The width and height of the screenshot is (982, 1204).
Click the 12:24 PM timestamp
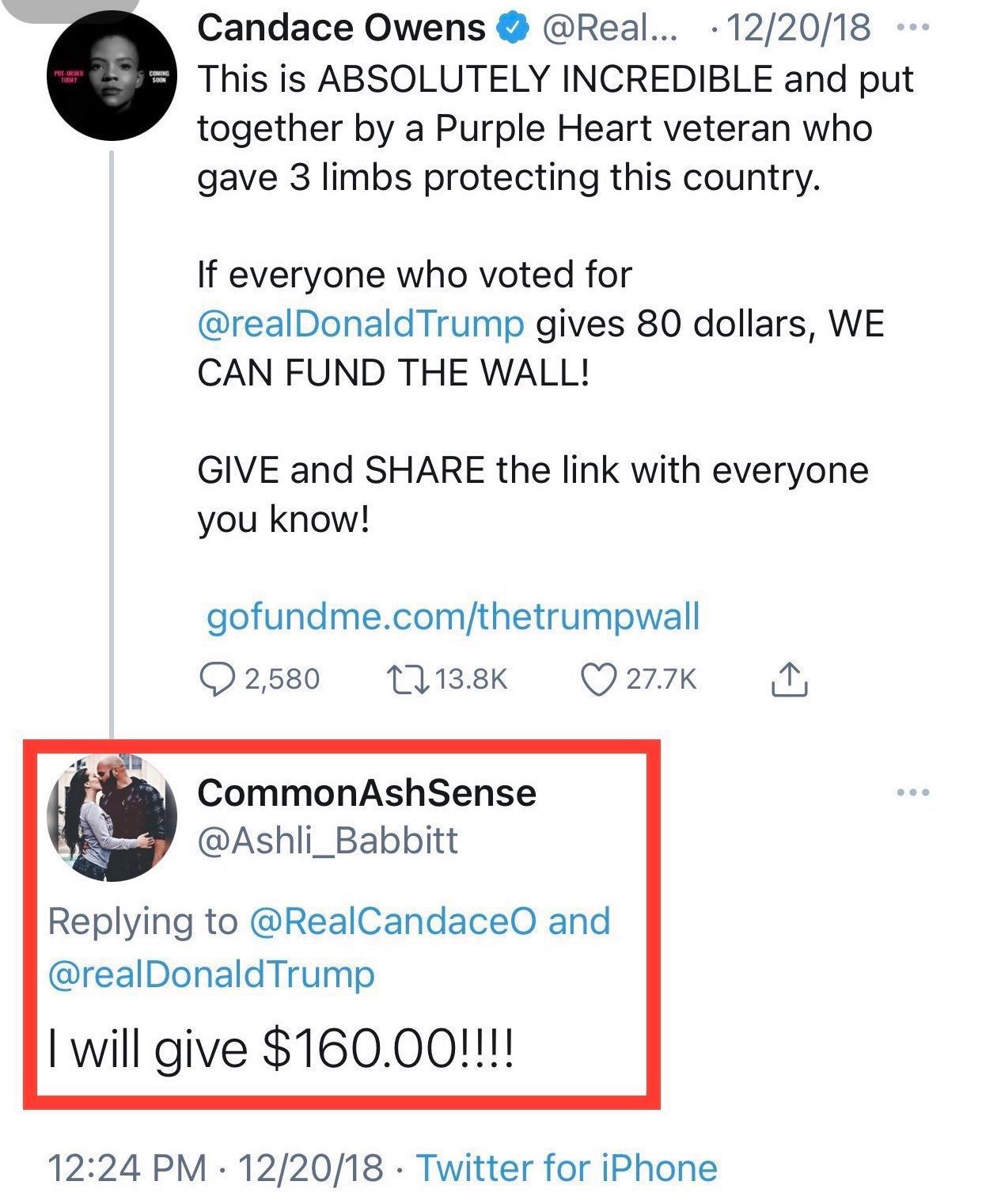click(x=127, y=1168)
